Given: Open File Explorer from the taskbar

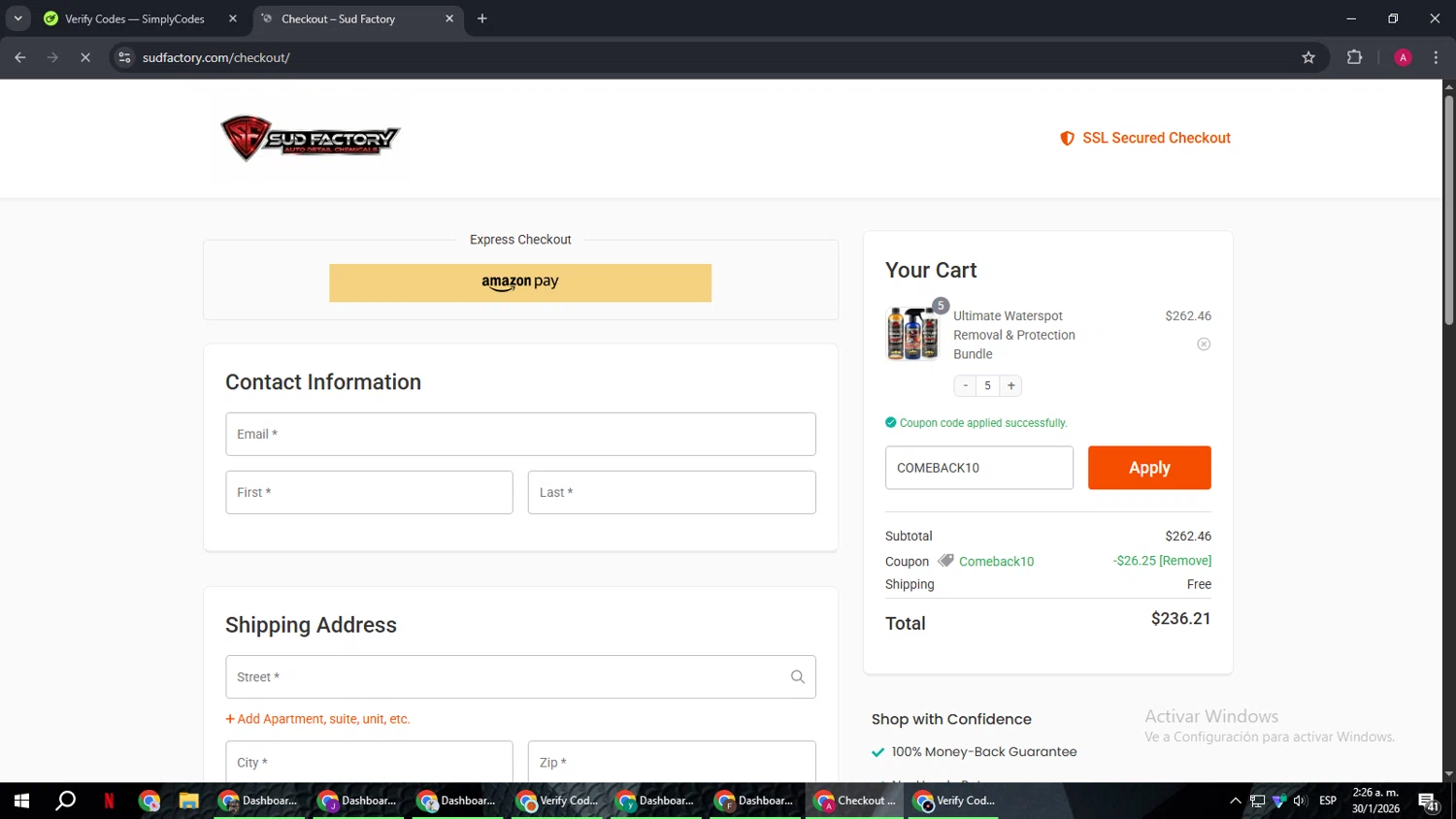Looking at the screenshot, I should pyautogui.click(x=188, y=801).
